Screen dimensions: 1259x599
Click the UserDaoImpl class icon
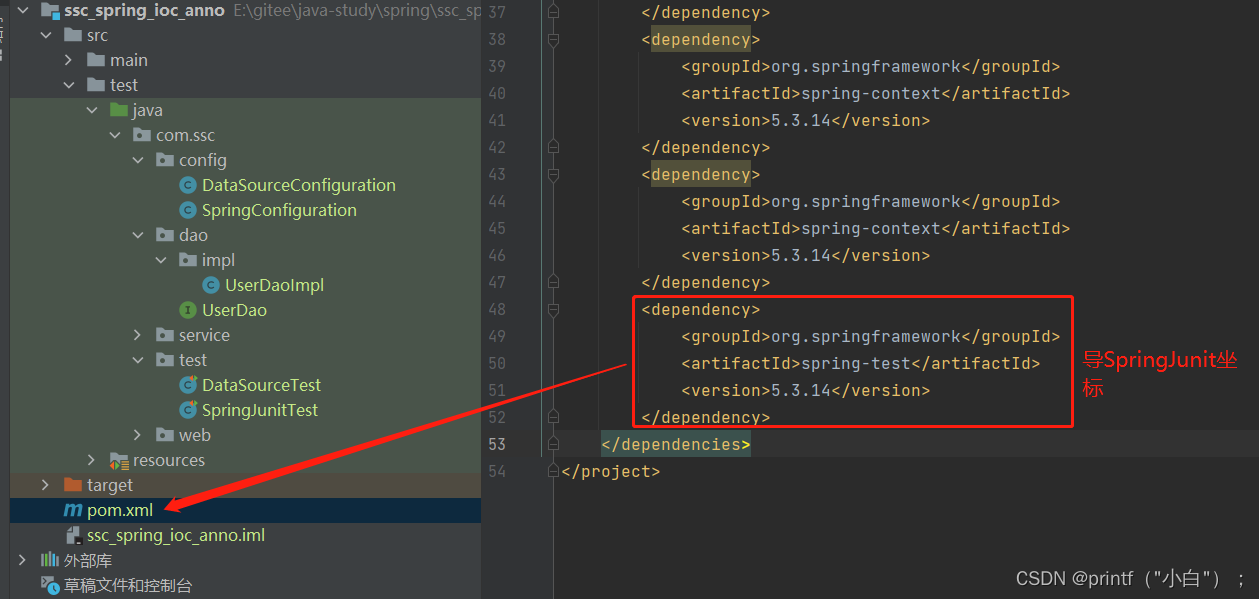(210, 284)
